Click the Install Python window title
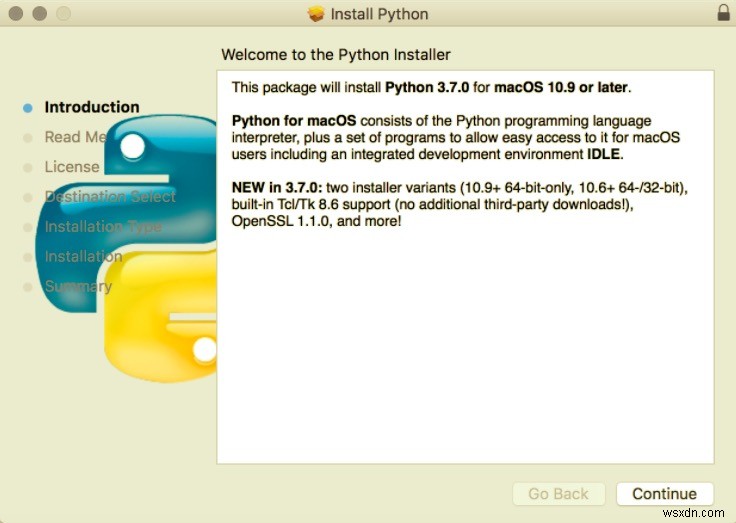Image resolution: width=736 pixels, height=523 pixels. point(379,14)
